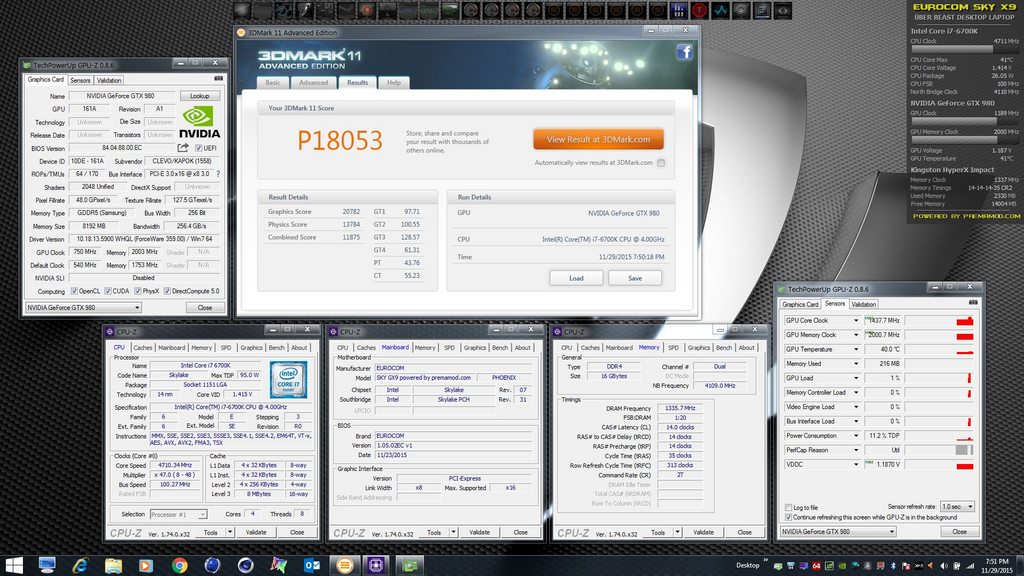The image size is (1024, 576).
Task: Click the screenshot camera icon in GPU-Z Graphics Card window
Action: pyautogui.click(x=218, y=79)
